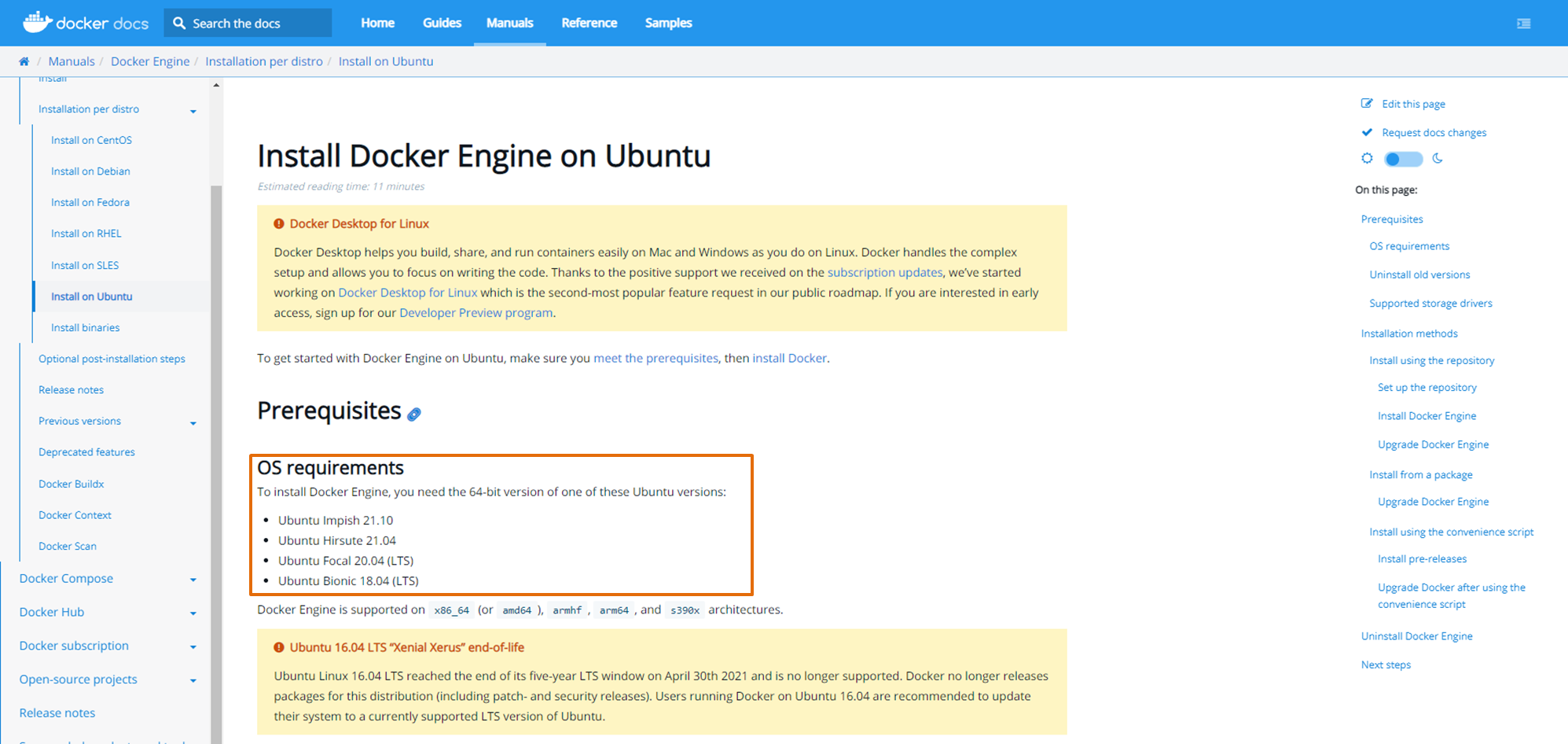Viewport: 1568px width, 744px height.
Task: Click Request docs changes link
Action: [x=1434, y=132]
